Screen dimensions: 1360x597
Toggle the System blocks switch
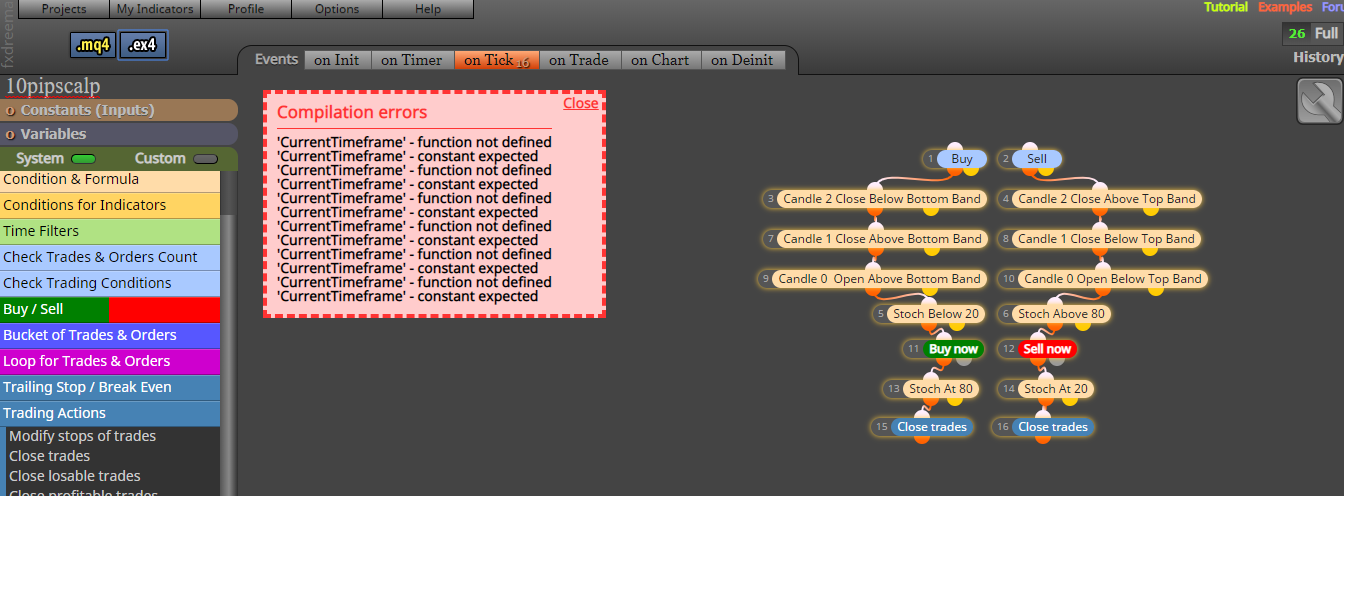83,159
